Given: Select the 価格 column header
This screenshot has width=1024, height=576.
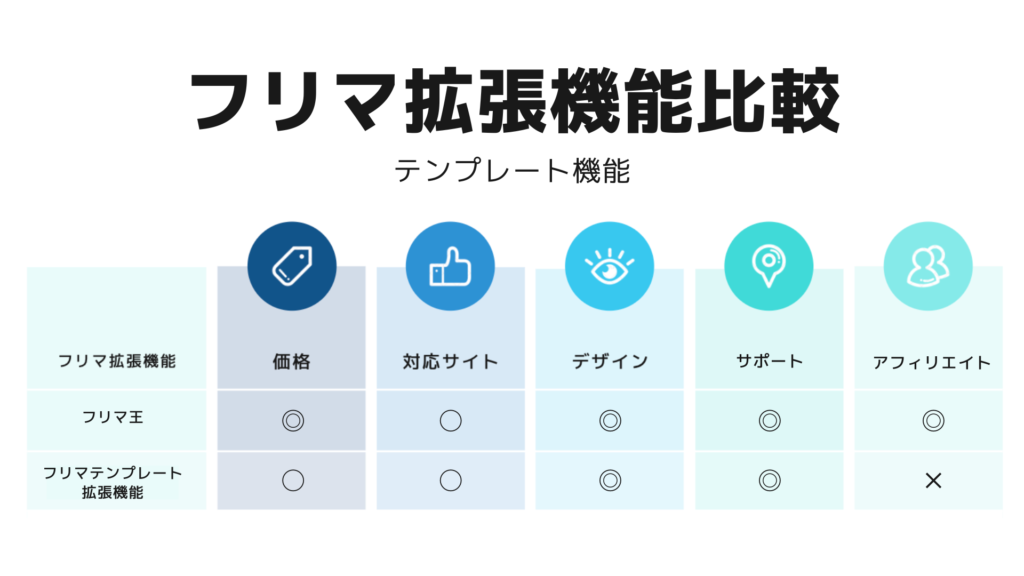Looking at the screenshot, I should 291,361.
